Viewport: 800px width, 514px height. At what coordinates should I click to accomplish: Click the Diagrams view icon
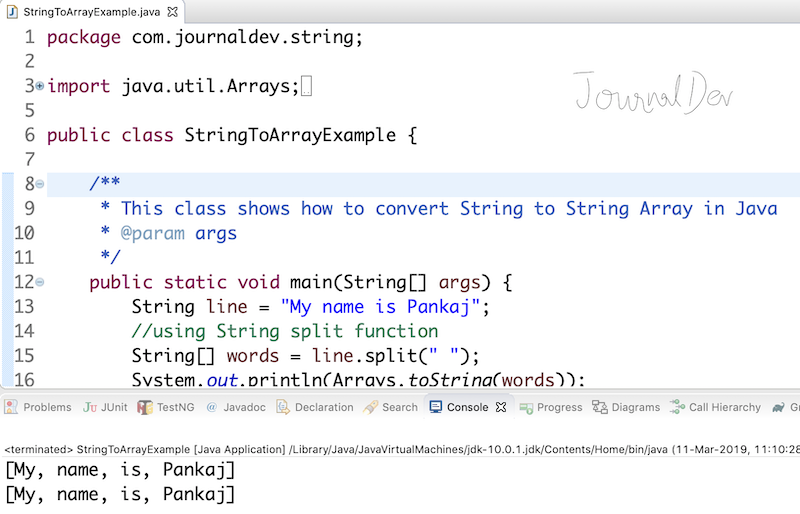click(599, 407)
